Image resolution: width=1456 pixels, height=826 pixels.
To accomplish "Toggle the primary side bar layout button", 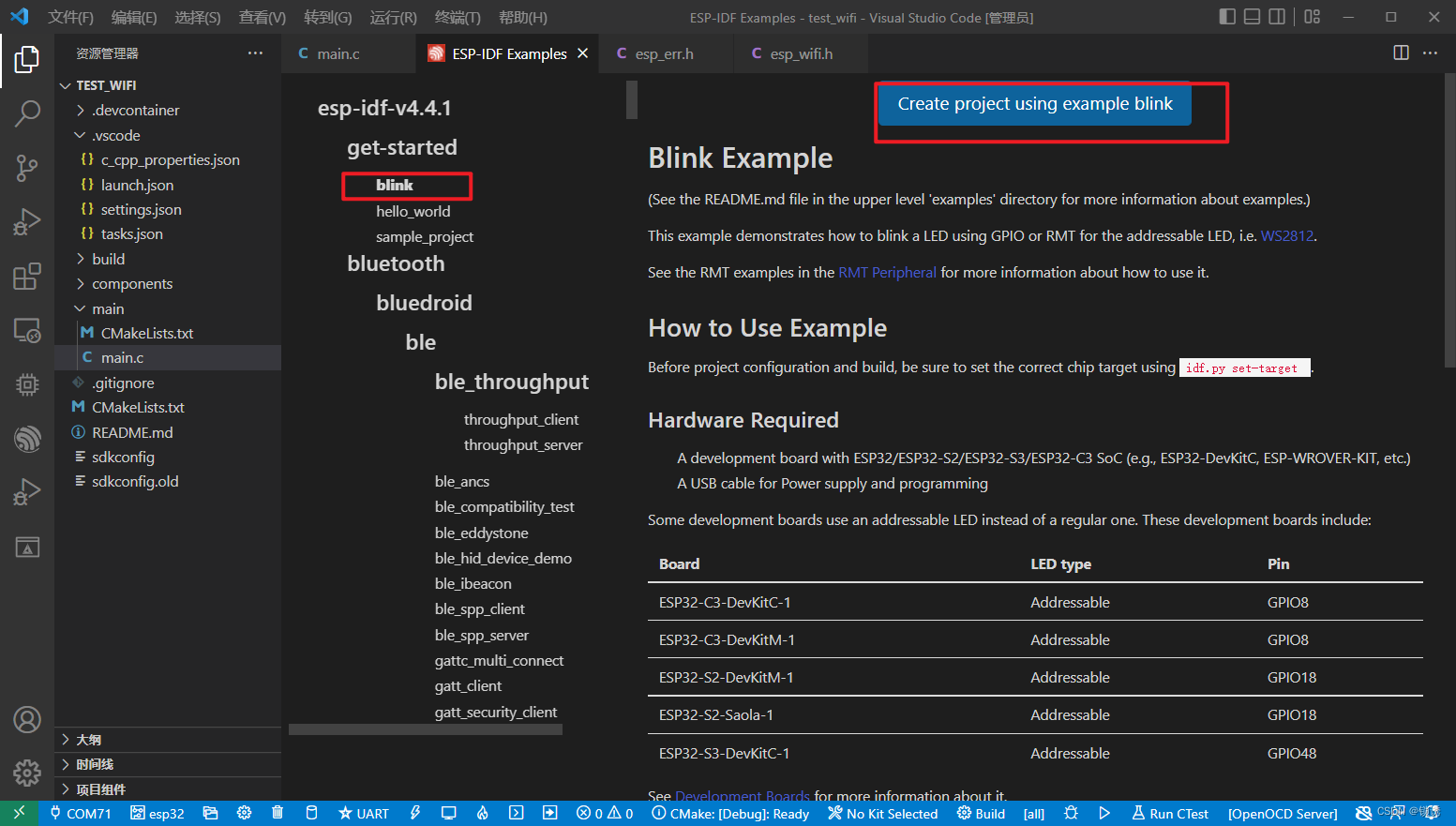I will tap(1227, 17).
